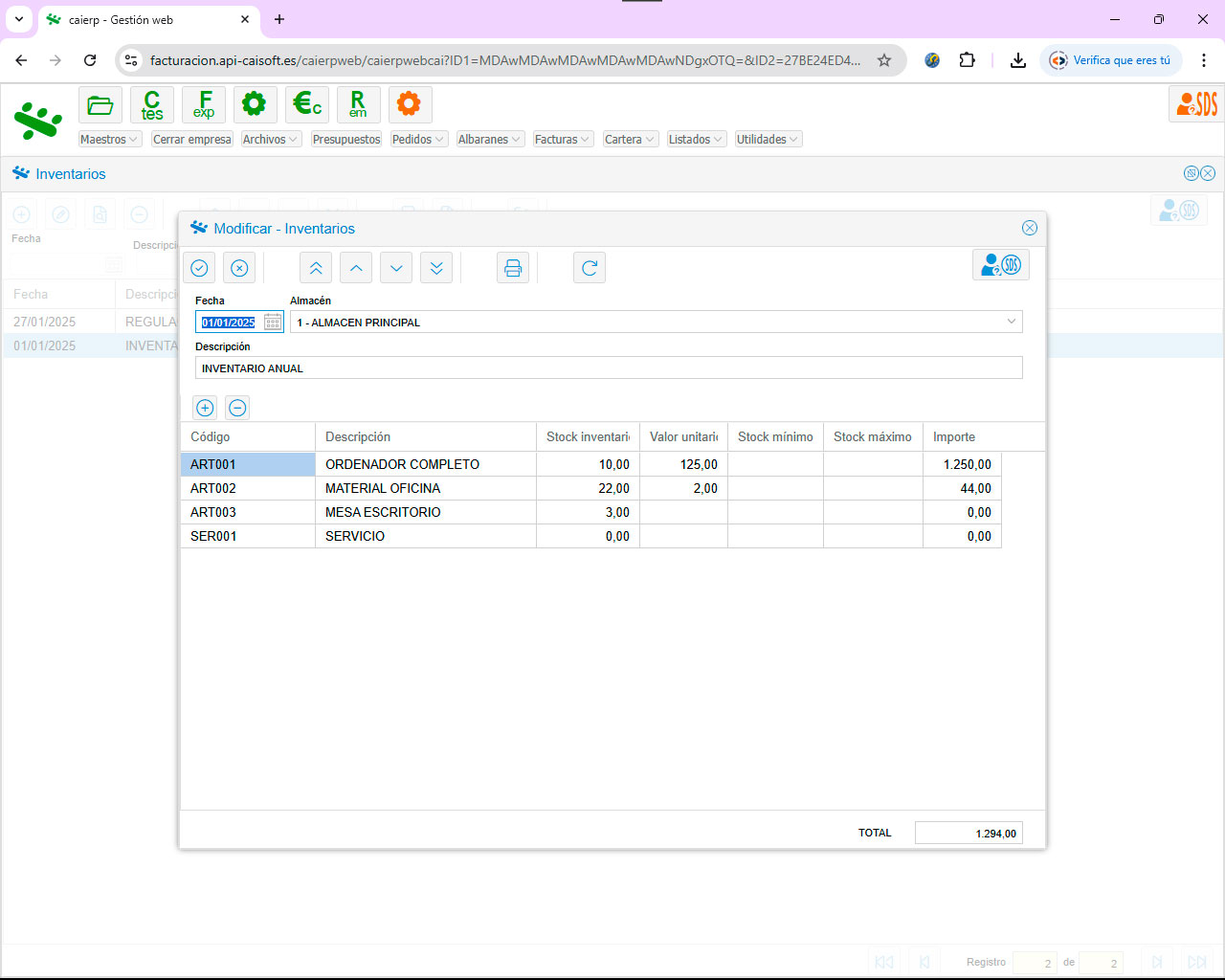This screenshot has width=1225, height=980.
Task: Go to first record with double up arrow
Action: pyautogui.click(x=316, y=268)
